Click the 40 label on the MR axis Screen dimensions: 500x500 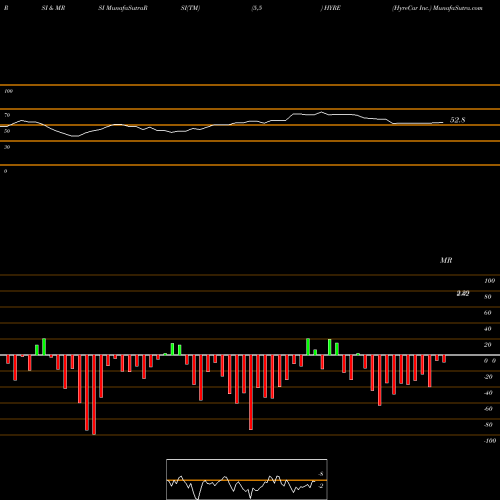click(x=488, y=329)
